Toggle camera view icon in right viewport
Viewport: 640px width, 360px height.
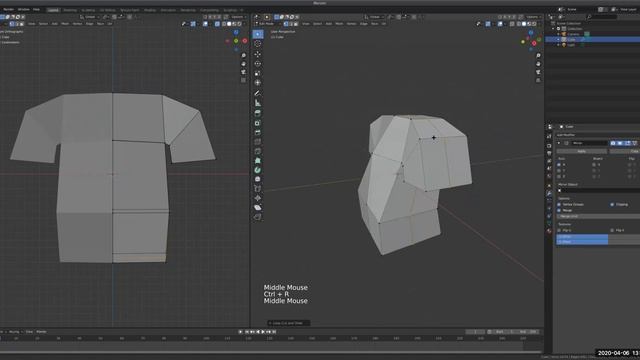538,72
